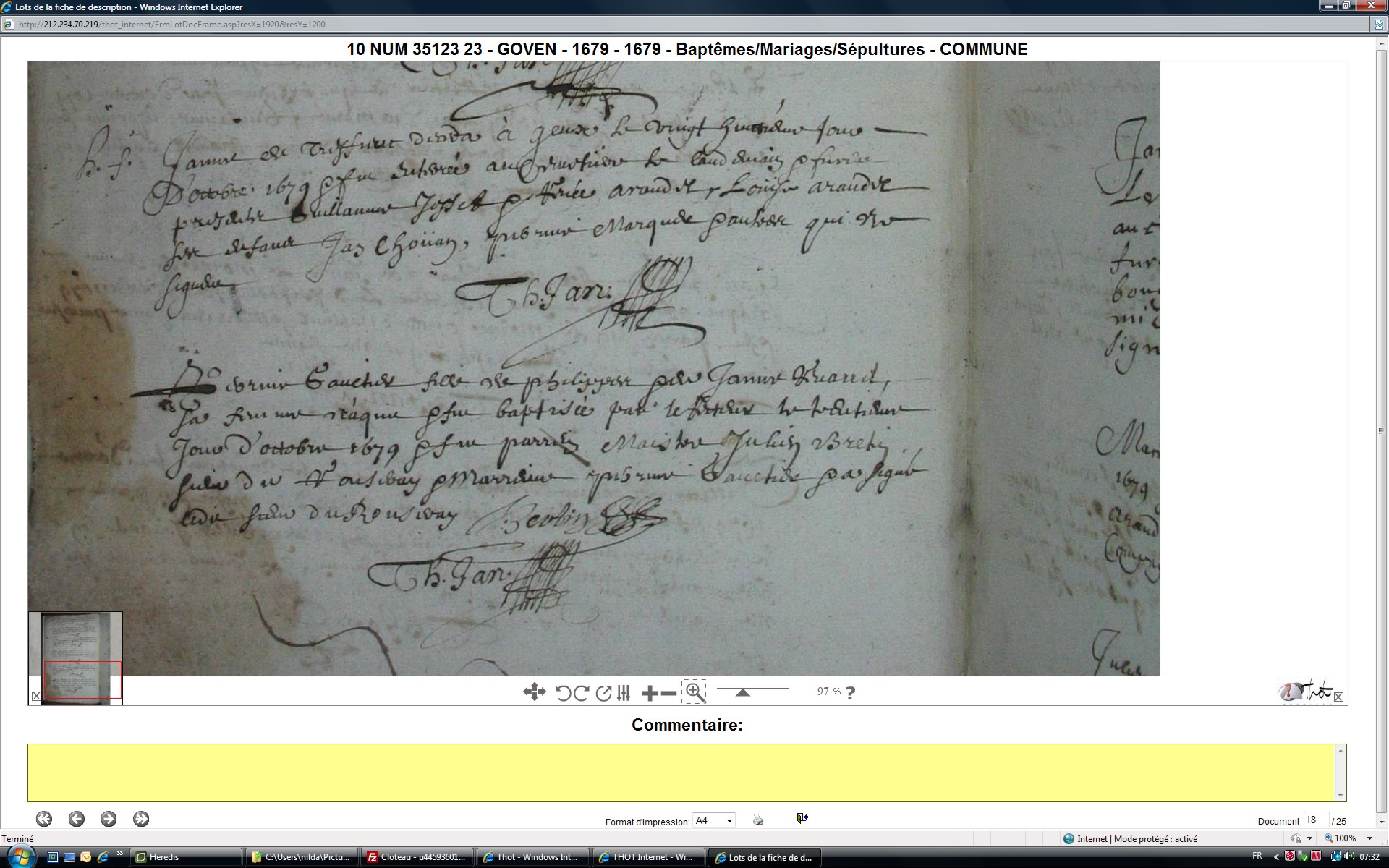Reset image rotation icon

click(603, 693)
